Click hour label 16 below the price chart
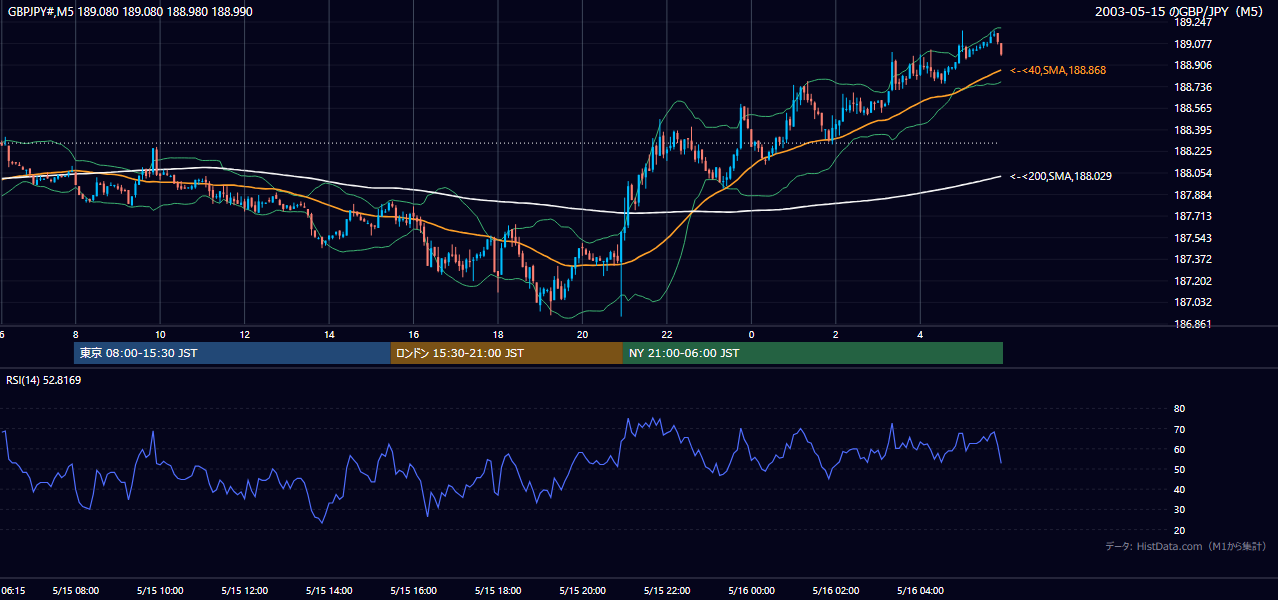Screen dimensions: 1278x600 coord(413,335)
